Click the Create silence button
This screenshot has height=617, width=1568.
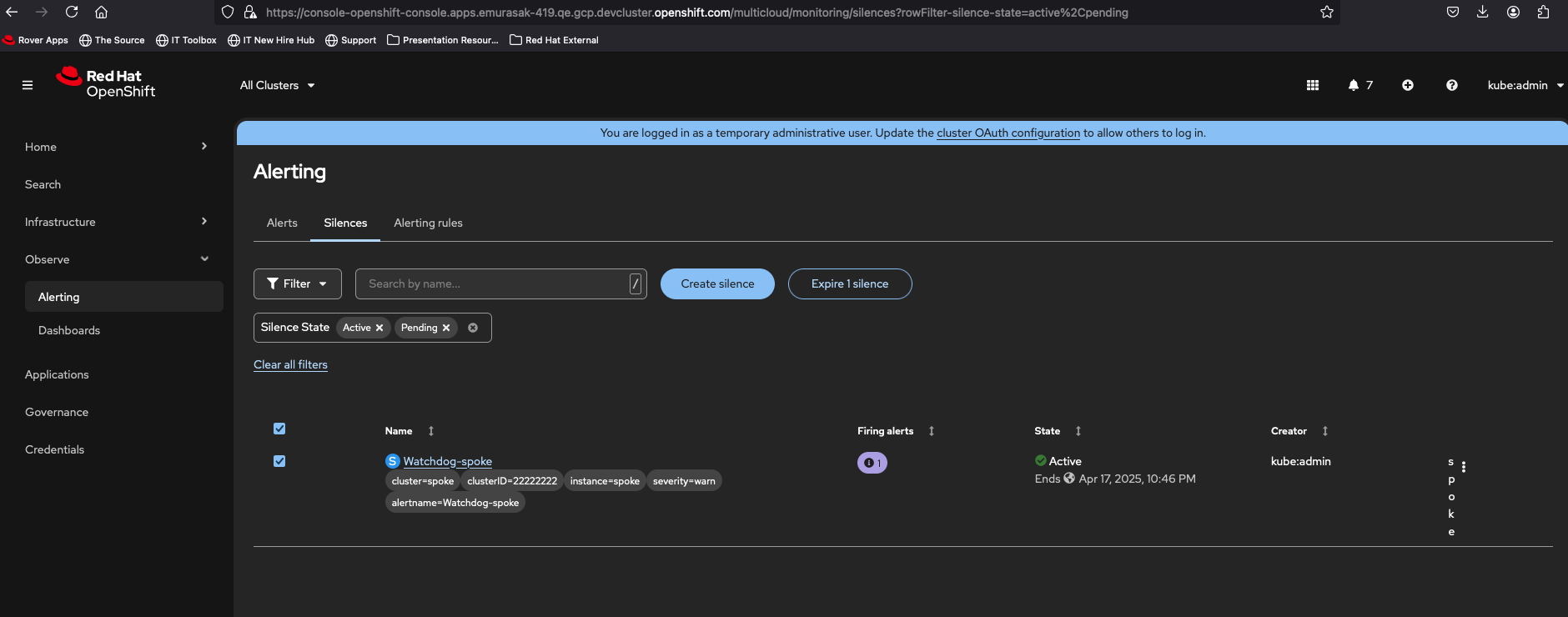coord(717,283)
